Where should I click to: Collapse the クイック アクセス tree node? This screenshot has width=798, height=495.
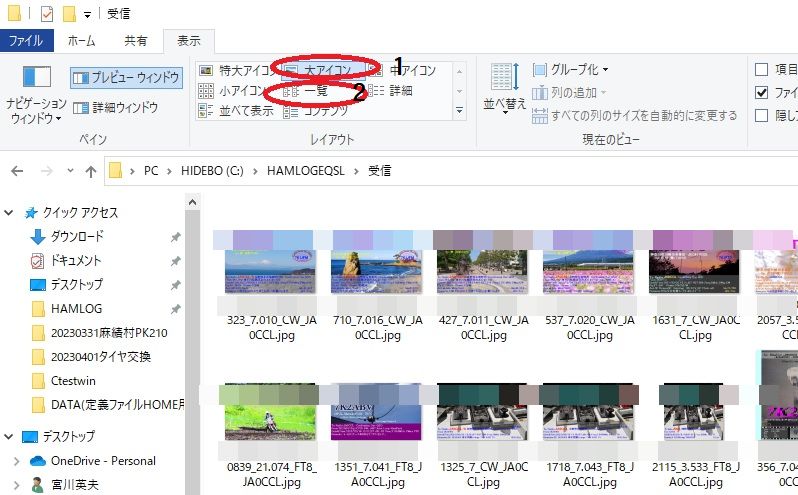[x=10, y=213]
